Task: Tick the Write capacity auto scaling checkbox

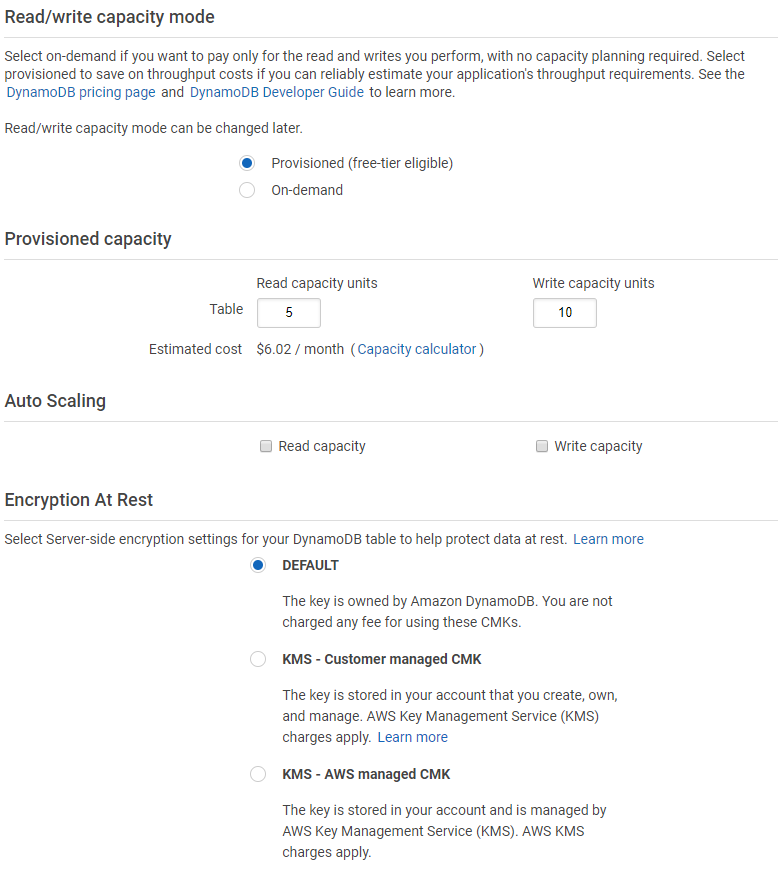Action: point(542,446)
